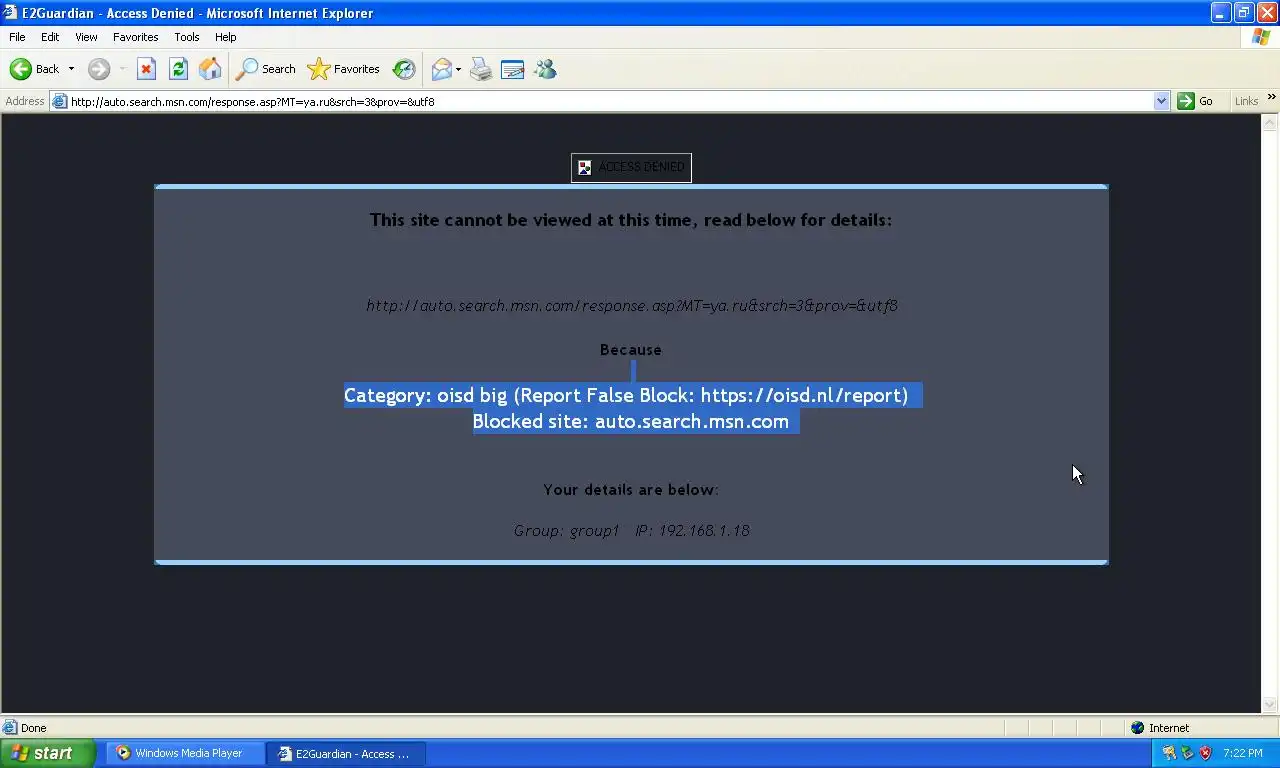
Task: Open the File menu
Action: pos(17,37)
